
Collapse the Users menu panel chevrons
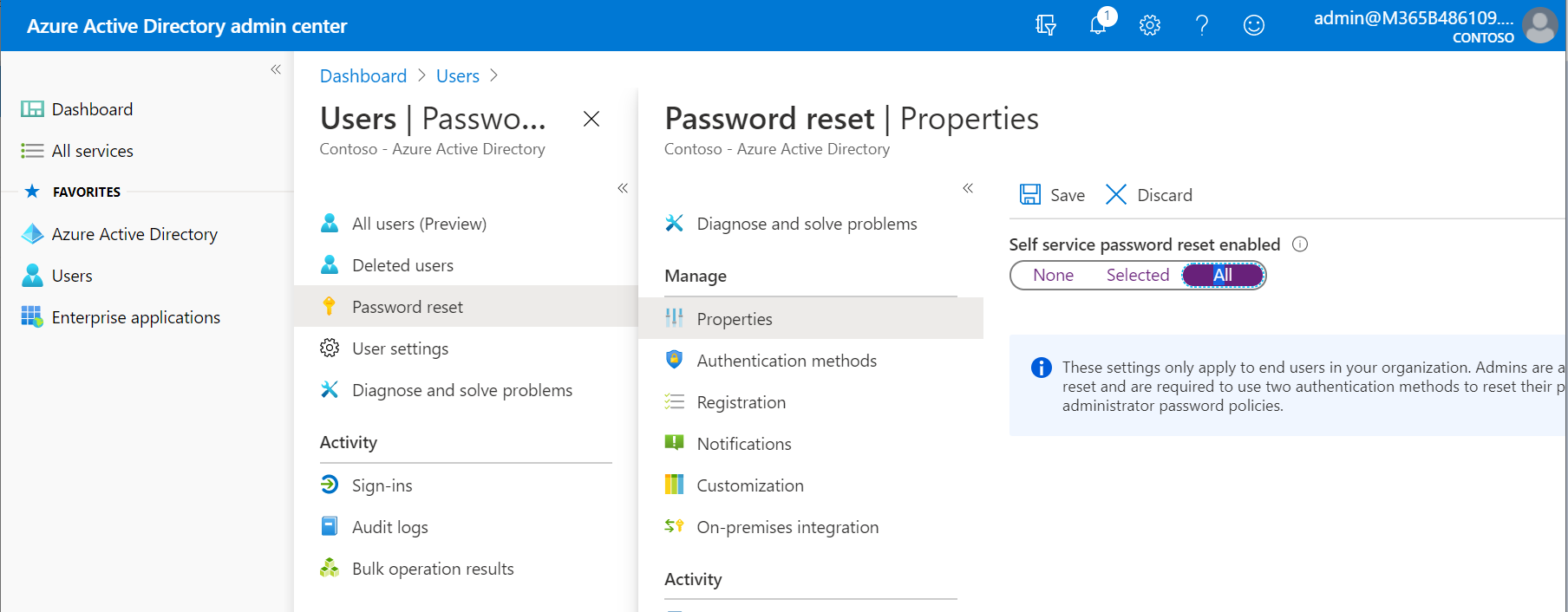point(623,188)
